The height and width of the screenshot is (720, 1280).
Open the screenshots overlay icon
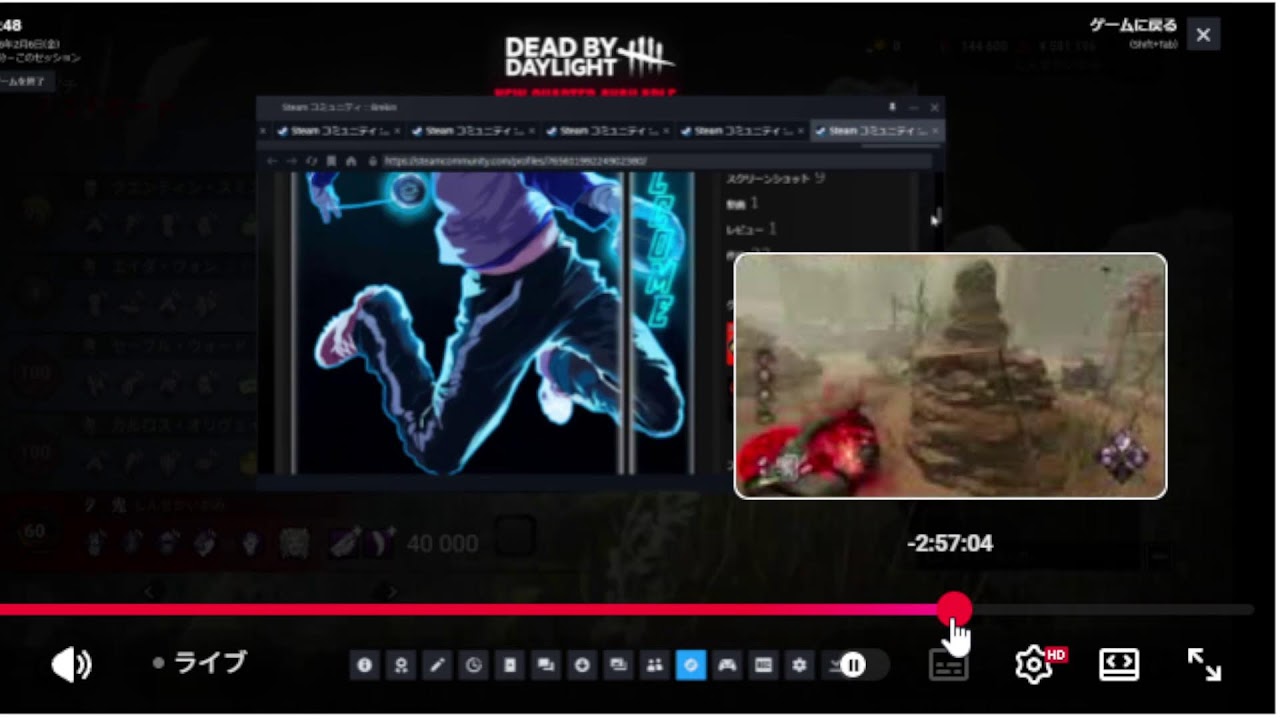point(618,664)
